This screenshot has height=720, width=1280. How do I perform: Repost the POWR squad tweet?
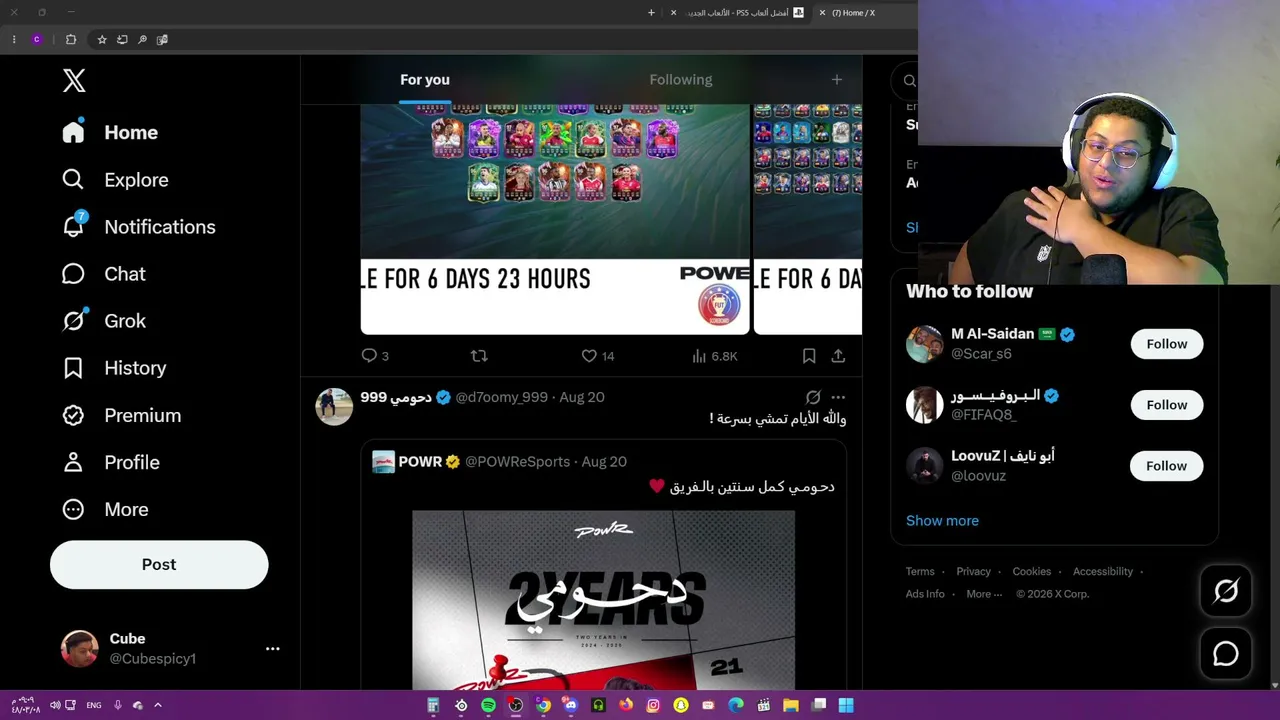[x=479, y=356]
